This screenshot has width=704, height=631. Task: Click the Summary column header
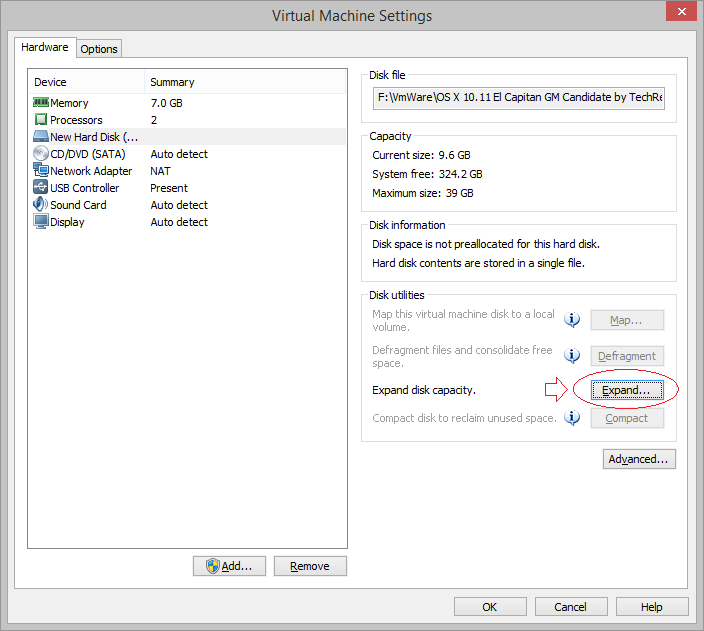pos(245,82)
